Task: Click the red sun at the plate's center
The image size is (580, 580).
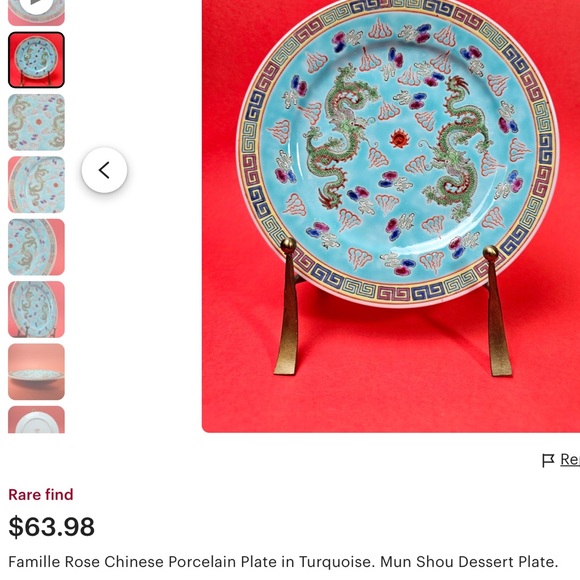Action: click(x=399, y=138)
